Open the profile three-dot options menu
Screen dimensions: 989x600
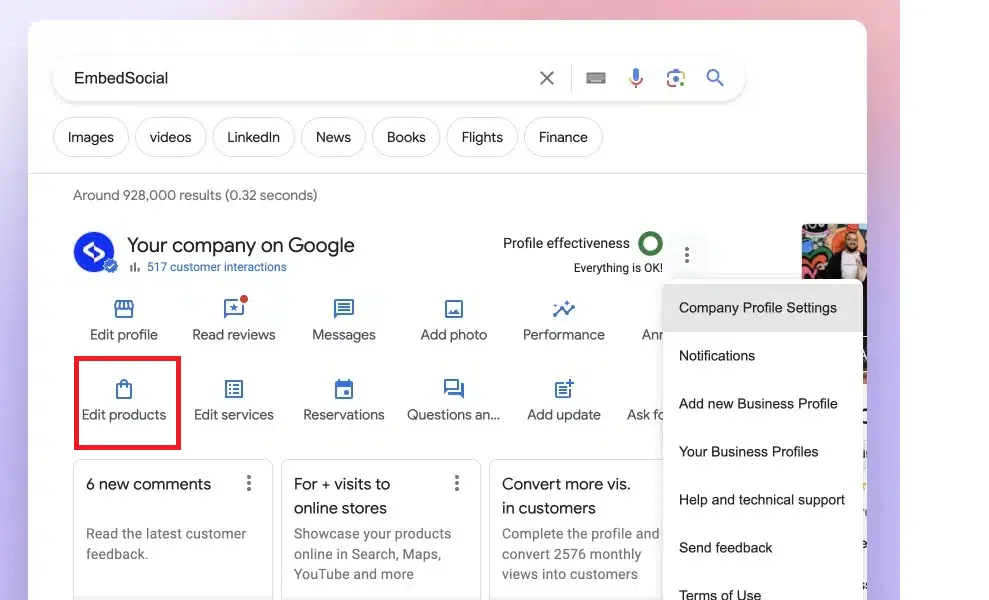pos(687,255)
